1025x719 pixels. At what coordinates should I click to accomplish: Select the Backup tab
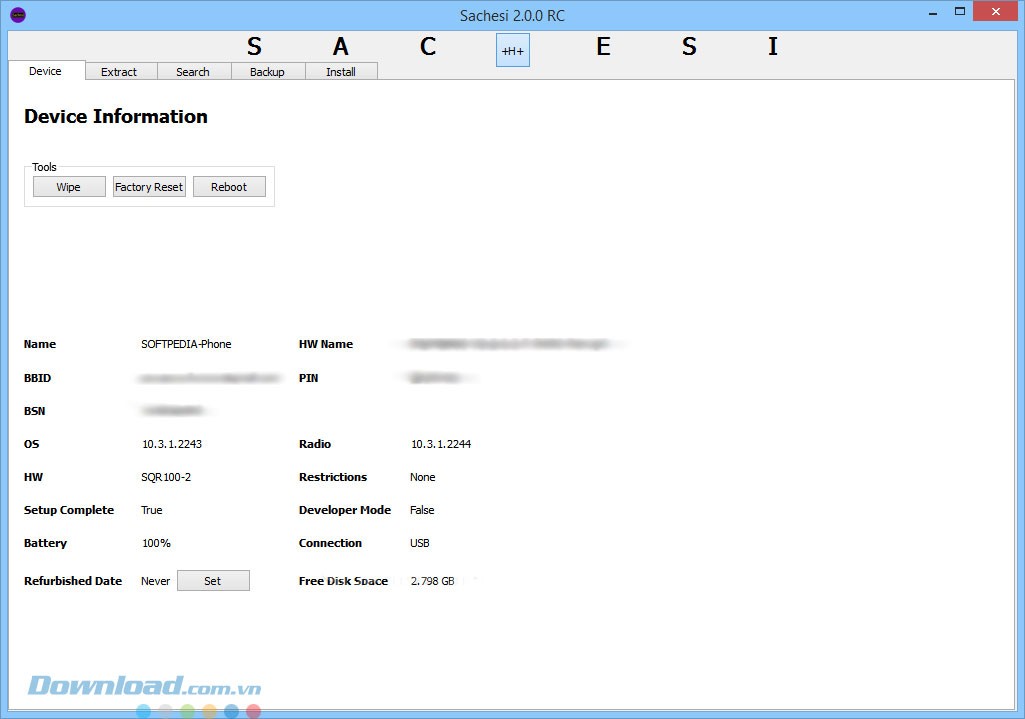267,72
